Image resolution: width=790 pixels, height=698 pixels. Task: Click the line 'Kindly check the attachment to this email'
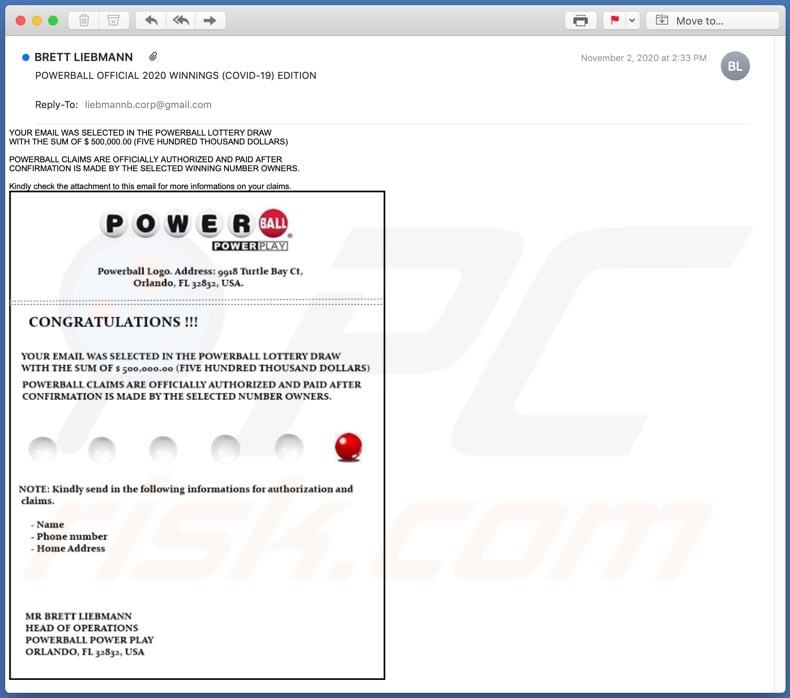[x=150, y=186]
